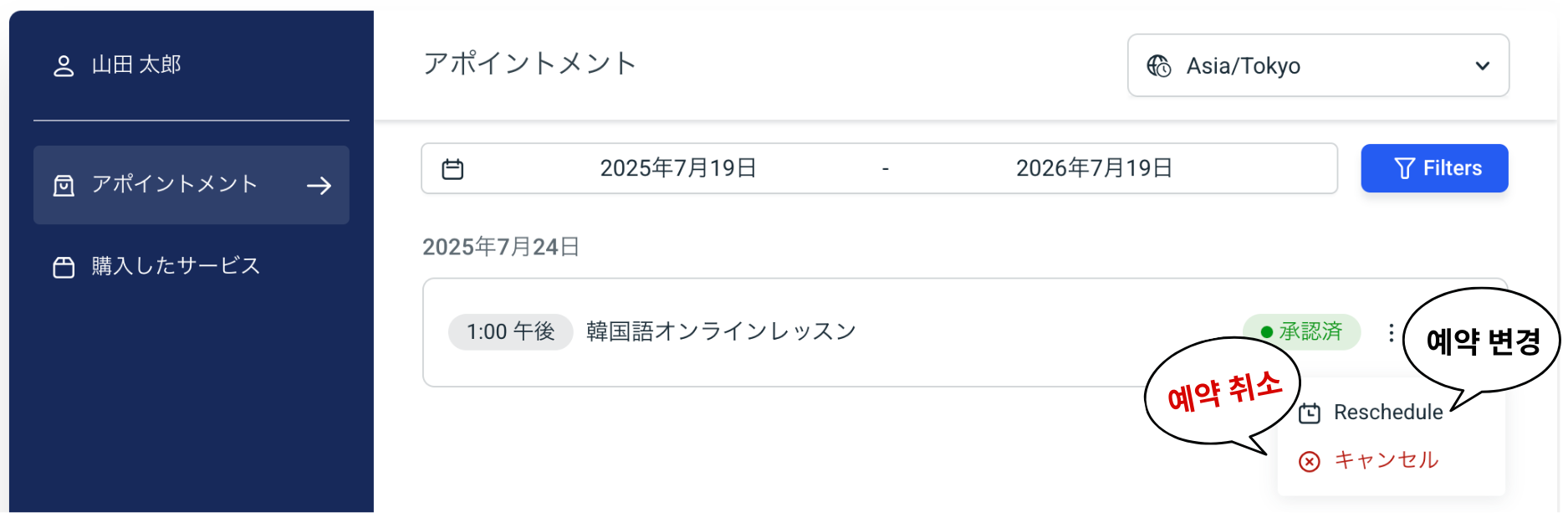Select Reschedule from the appointment menu
This screenshot has width=1568, height=523.
click(x=1387, y=413)
